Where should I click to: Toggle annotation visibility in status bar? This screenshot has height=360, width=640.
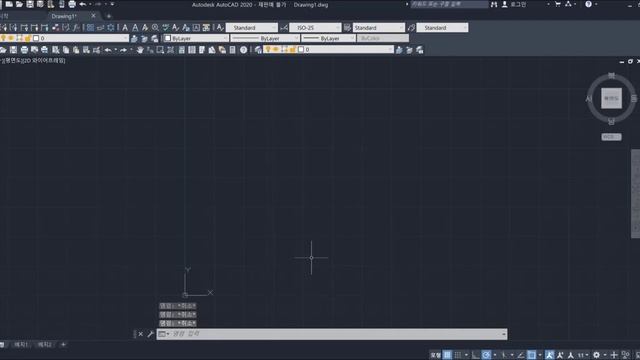(x=549, y=355)
